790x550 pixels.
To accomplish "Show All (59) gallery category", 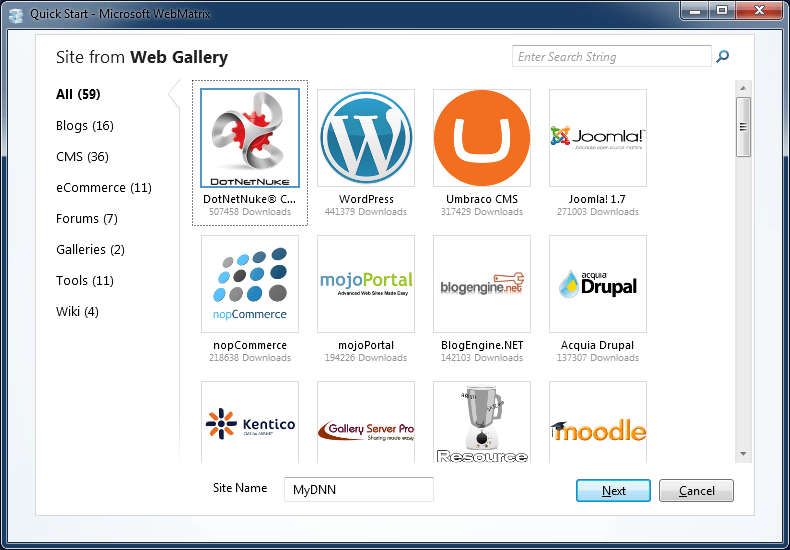I will point(78,94).
